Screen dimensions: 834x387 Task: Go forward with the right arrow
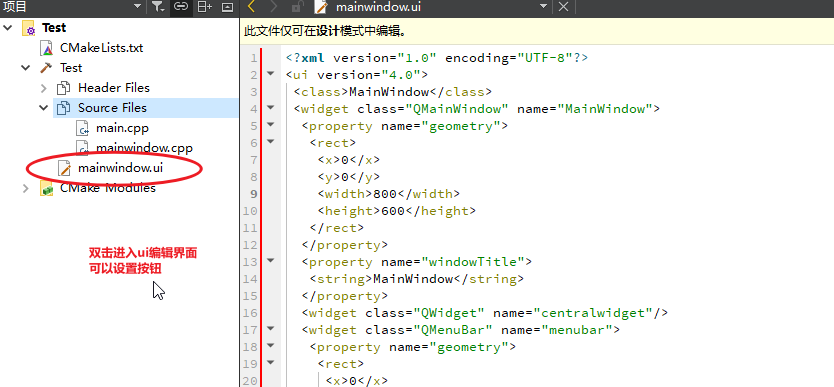click(274, 6)
